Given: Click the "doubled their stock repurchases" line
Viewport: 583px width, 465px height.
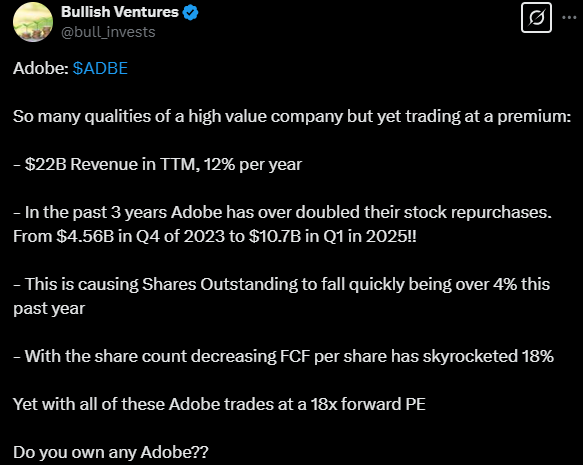Looking at the screenshot, I should [x=282, y=212].
